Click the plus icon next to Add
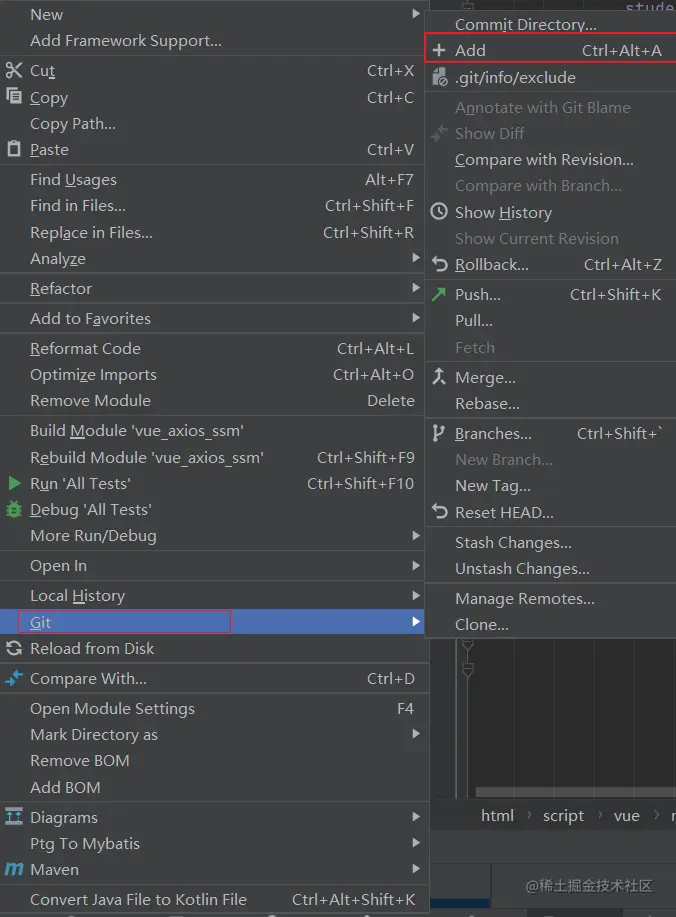Screen dimensions: 676x917 coord(439,50)
